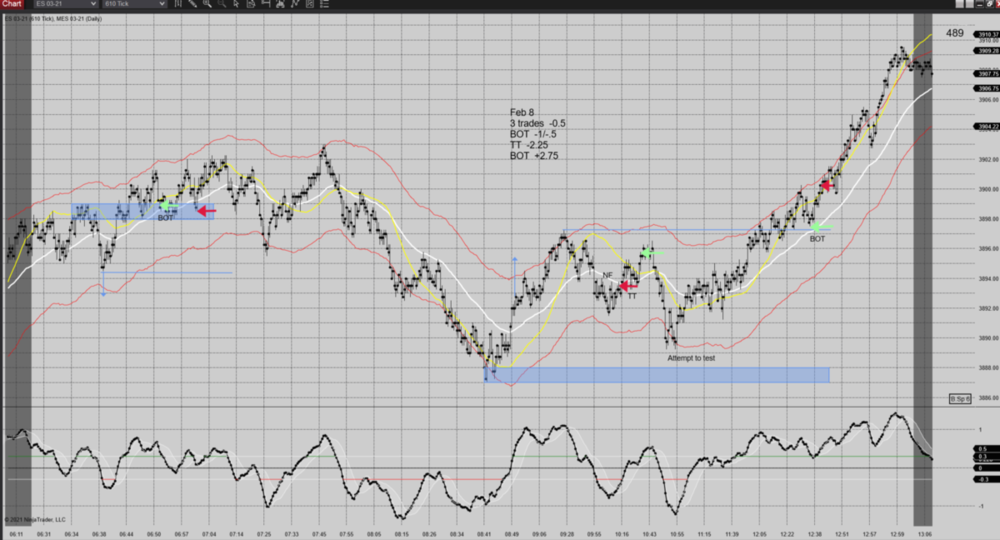This screenshot has width=1000, height=540.
Task: Select the blue rectangle at session low
Action: pyautogui.click(x=660, y=375)
